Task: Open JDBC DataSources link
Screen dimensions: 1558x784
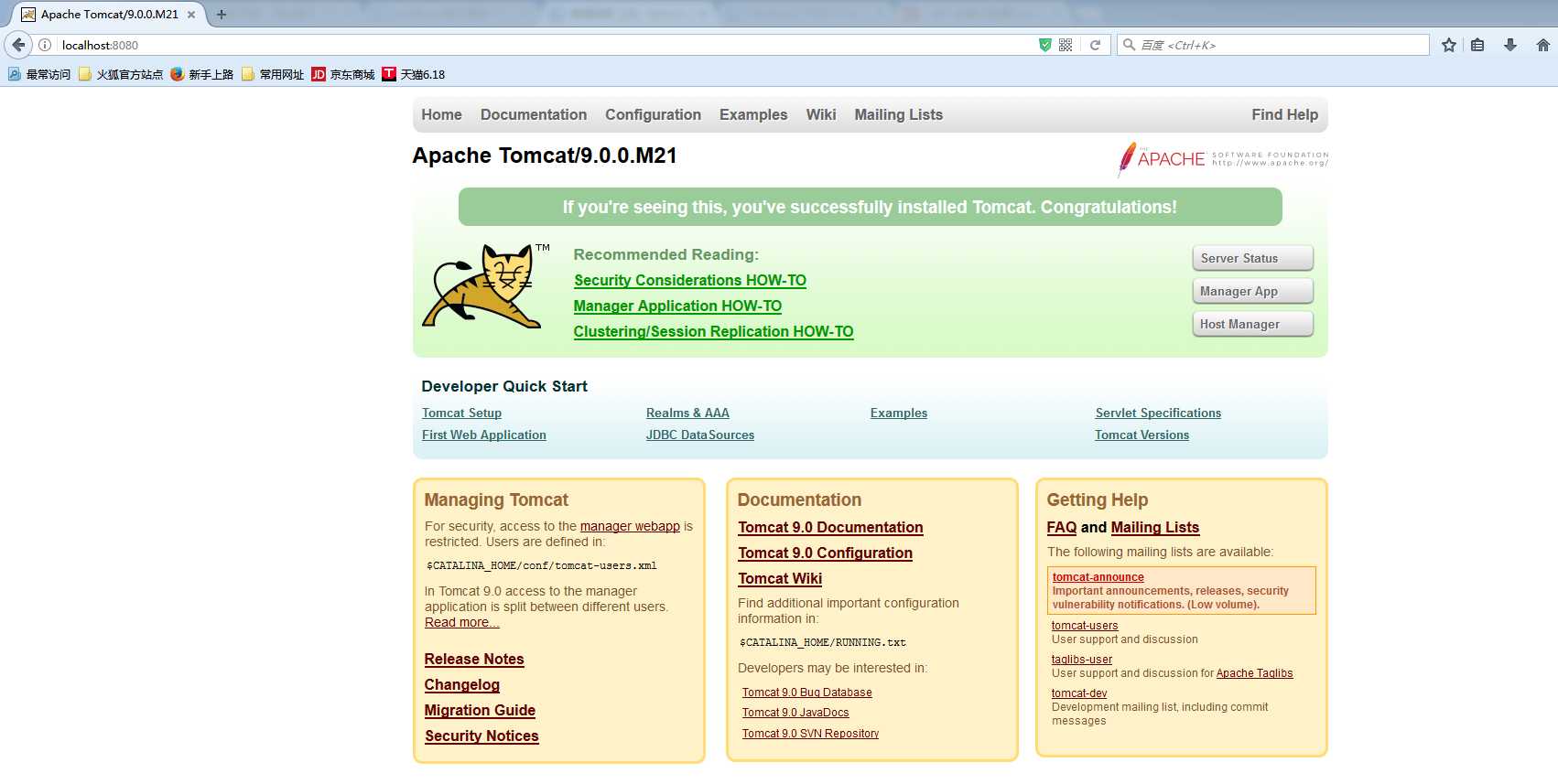Action: point(700,435)
